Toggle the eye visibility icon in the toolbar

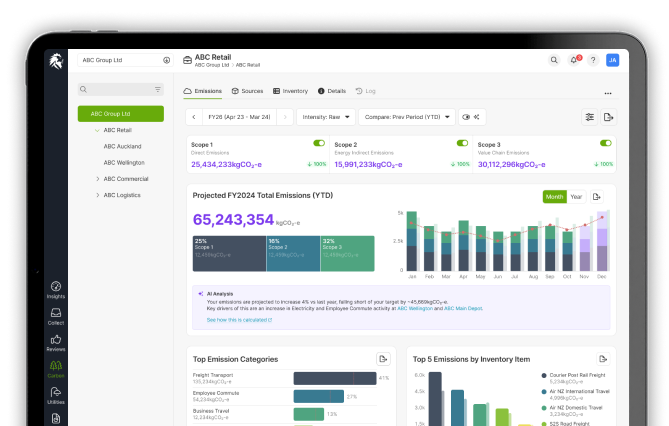tap(466, 117)
